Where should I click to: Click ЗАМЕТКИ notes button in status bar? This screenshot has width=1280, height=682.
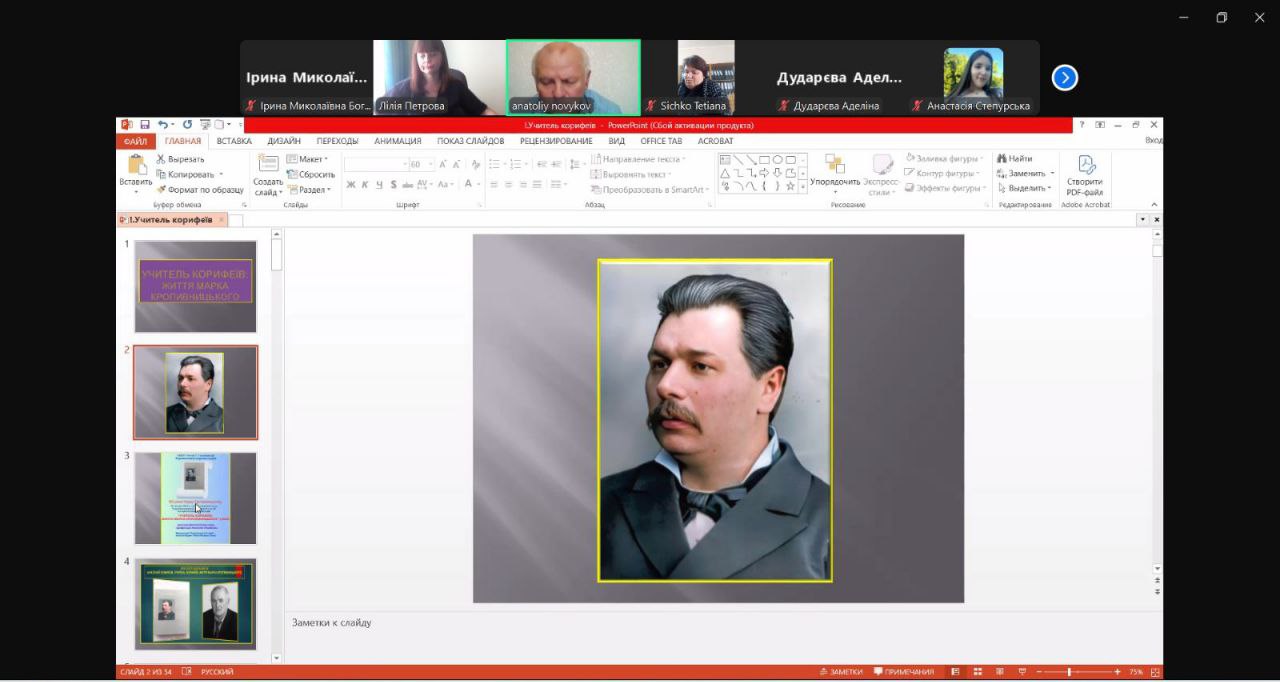841,672
